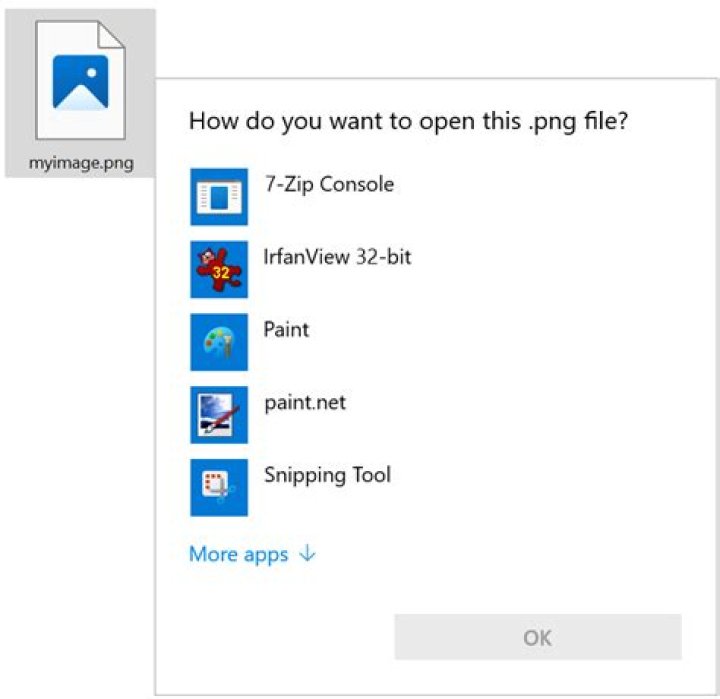Select the Paint text entry
This screenshot has width=720, height=699.
(286, 329)
